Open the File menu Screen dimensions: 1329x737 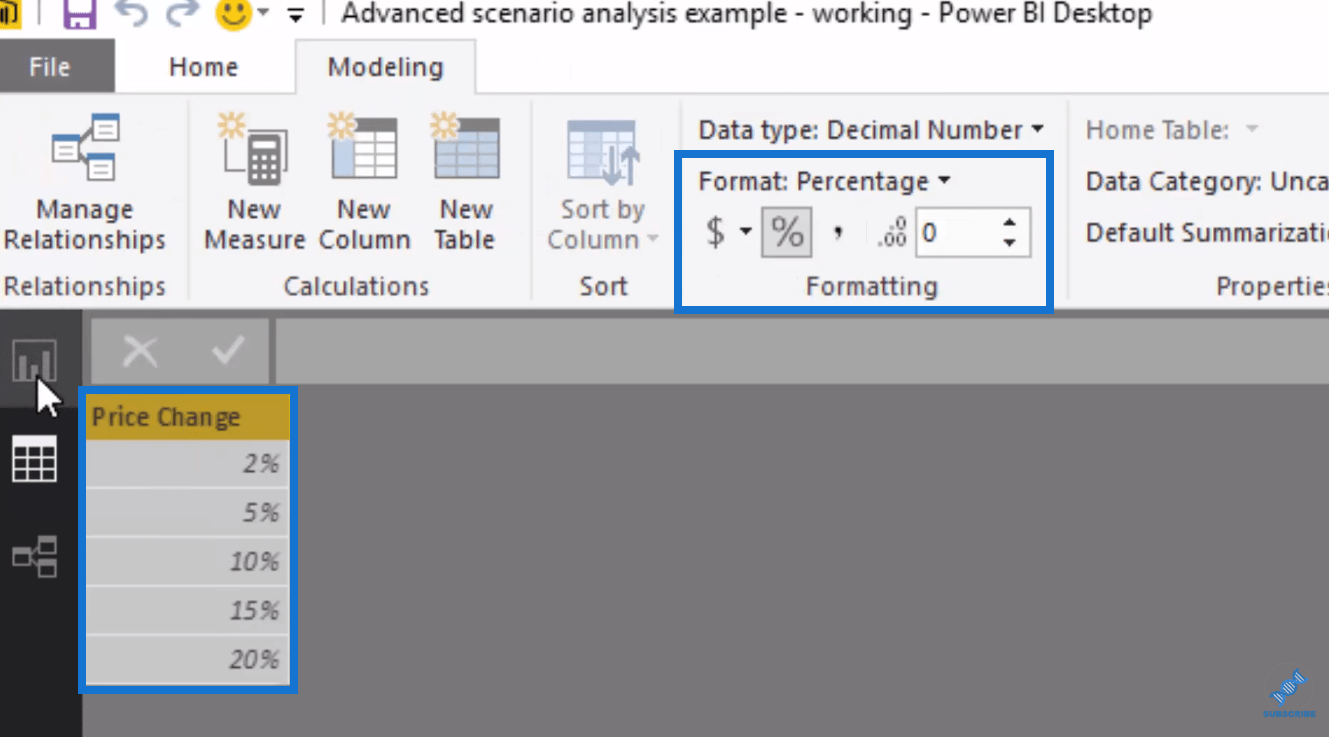(50, 67)
